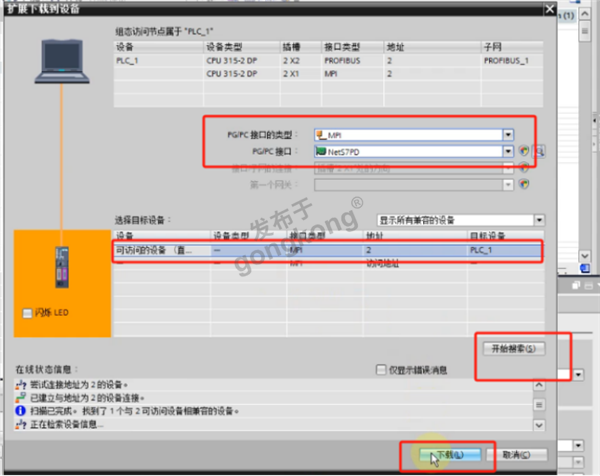Click the laptop PG/PC icon
This screenshot has width=600, height=476.
pyautogui.click(x=62, y=61)
